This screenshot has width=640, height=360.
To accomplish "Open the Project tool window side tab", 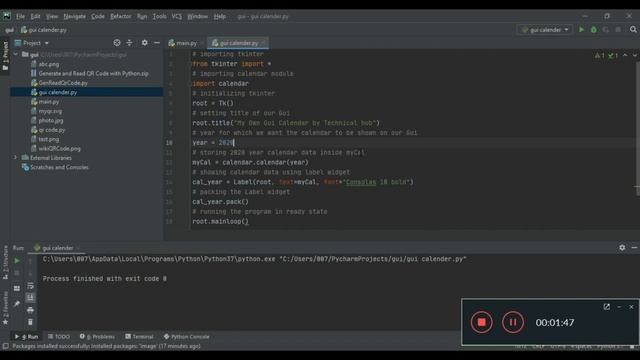I will point(5,56).
